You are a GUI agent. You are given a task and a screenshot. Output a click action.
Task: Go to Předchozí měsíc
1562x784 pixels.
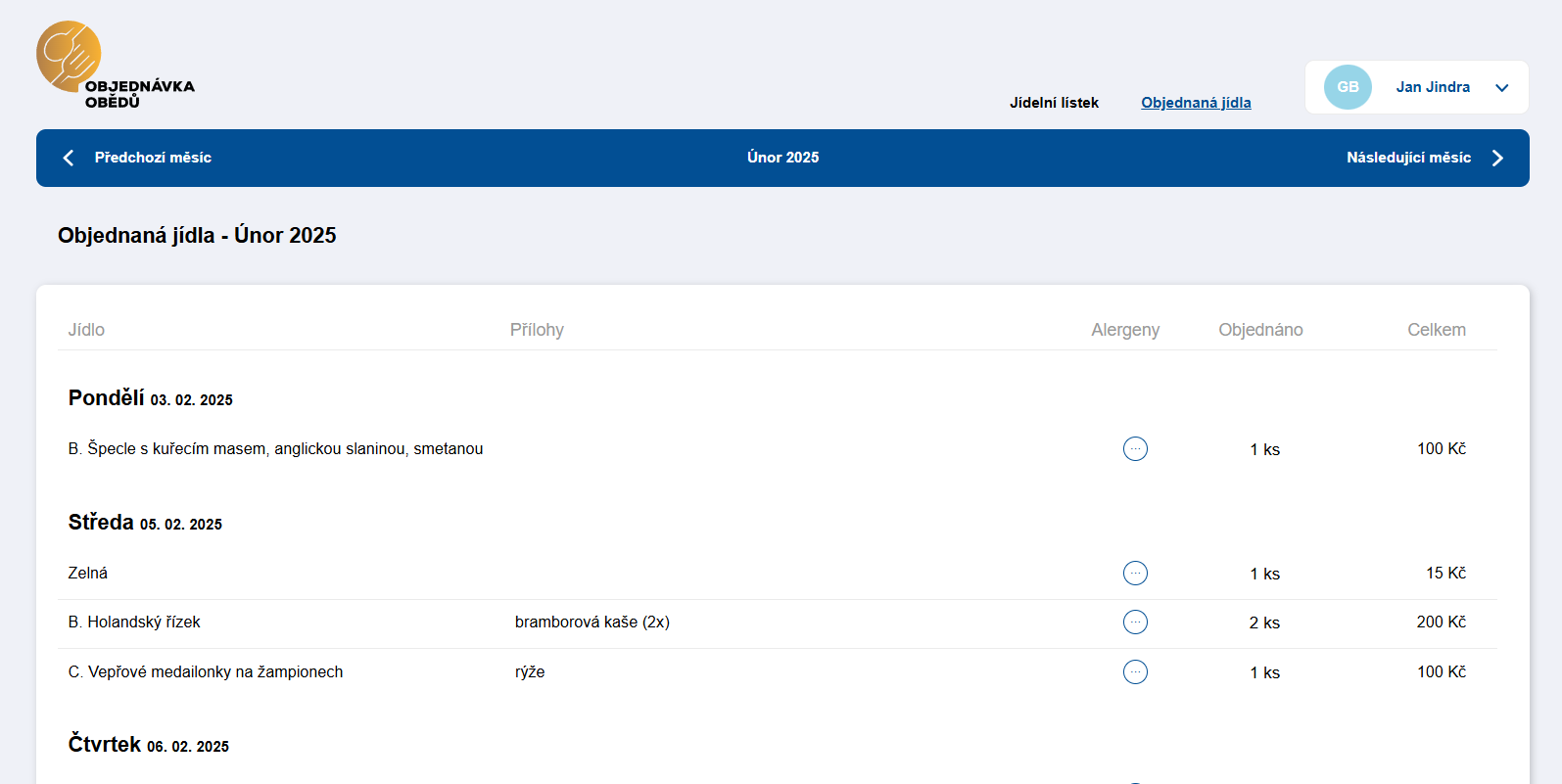(153, 158)
